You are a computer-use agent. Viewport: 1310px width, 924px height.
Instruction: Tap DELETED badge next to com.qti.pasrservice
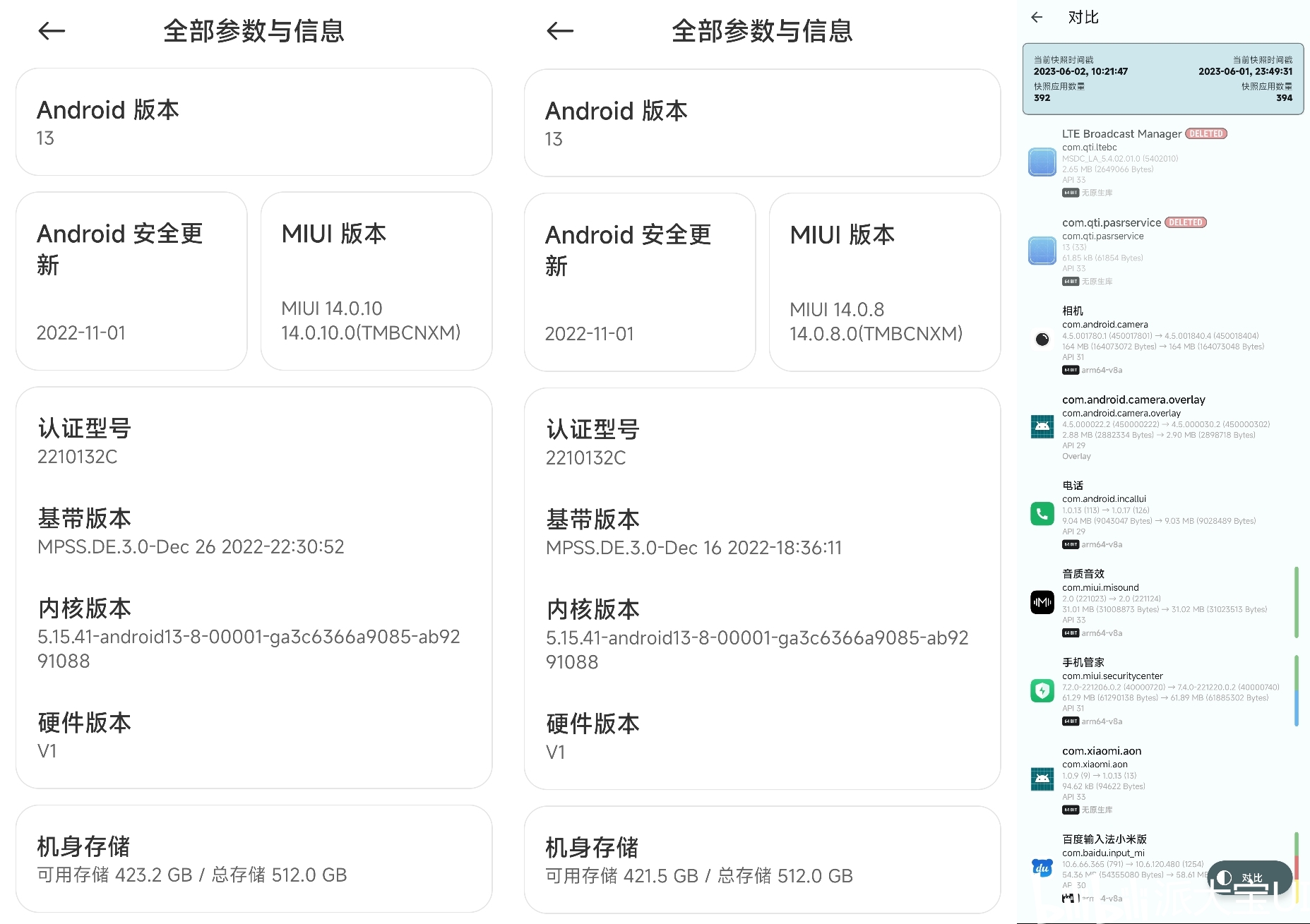pyautogui.click(x=1186, y=222)
